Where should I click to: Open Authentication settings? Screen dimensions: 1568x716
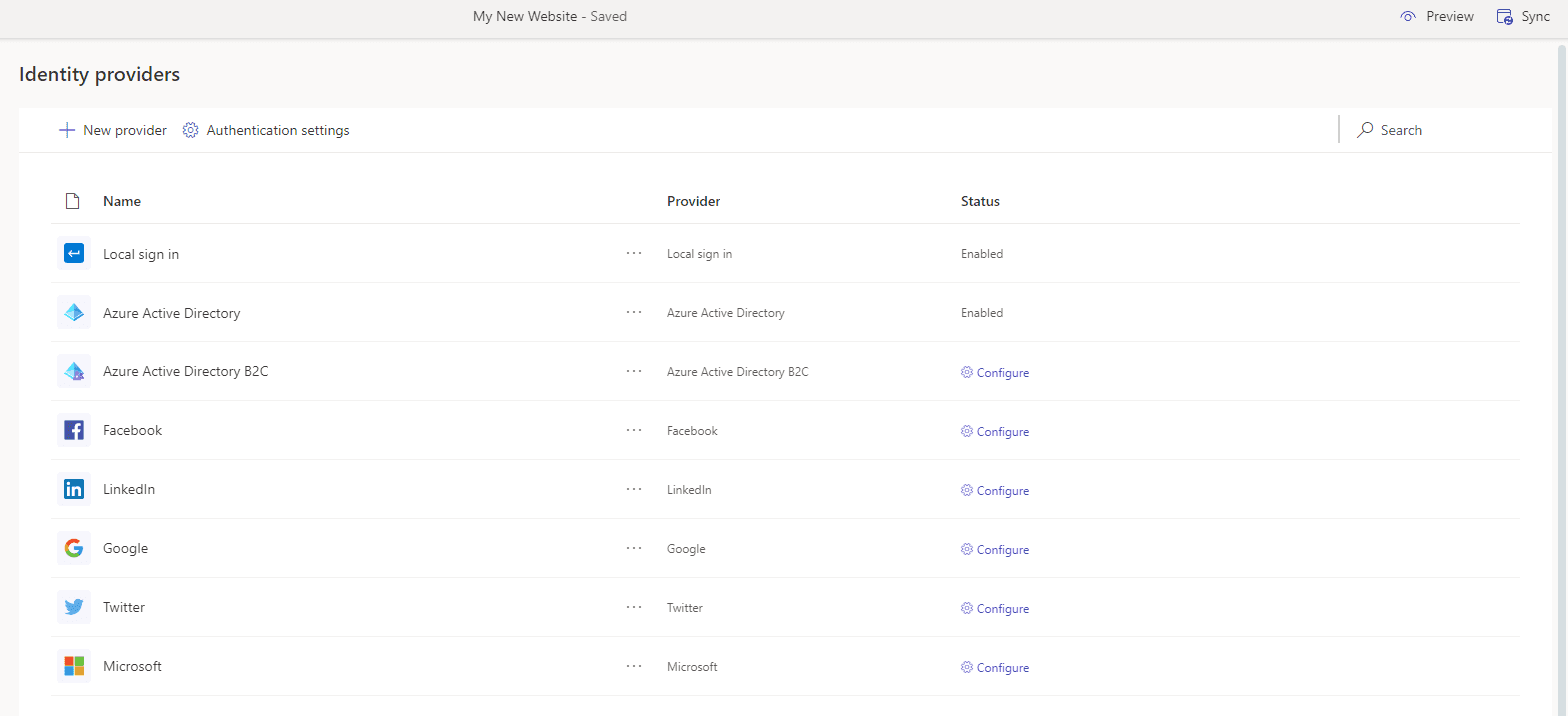[x=266, y=130]
